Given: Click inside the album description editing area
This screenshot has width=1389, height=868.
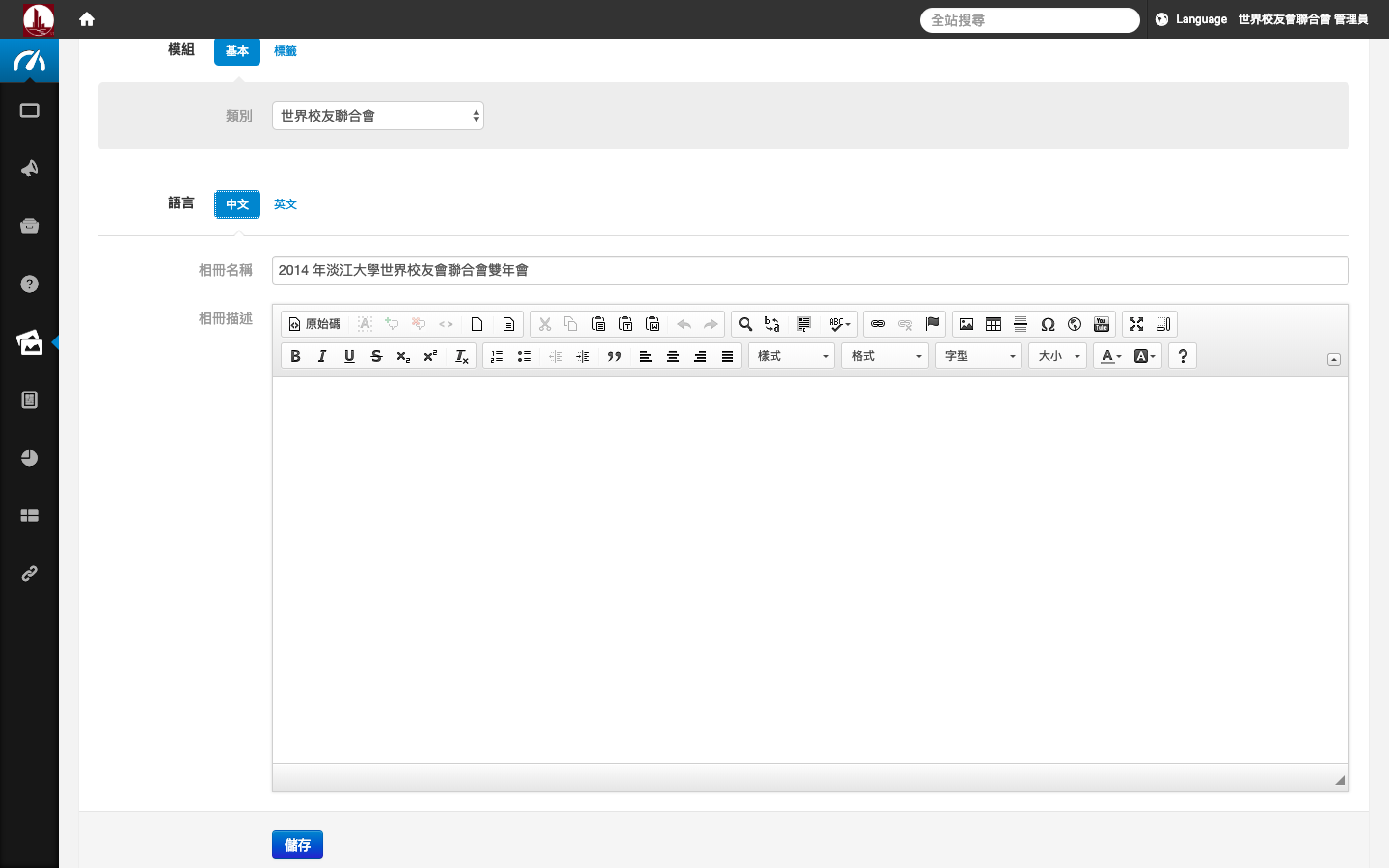Looking at the screenshot, I should pyautogui.click(x=810, y=570).
